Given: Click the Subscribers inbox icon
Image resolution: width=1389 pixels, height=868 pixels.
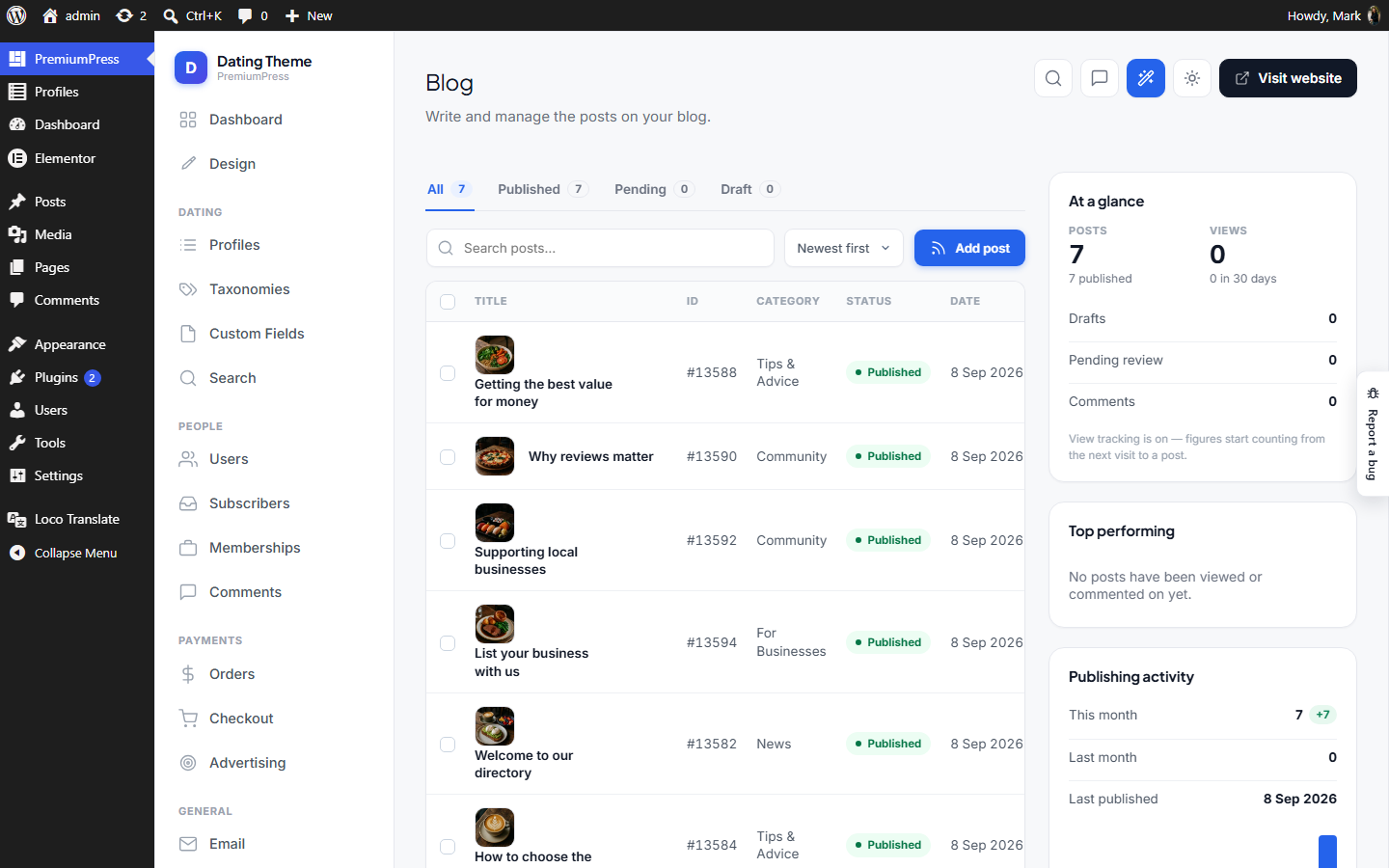Looking at the screenshot, I should point(188,503).
